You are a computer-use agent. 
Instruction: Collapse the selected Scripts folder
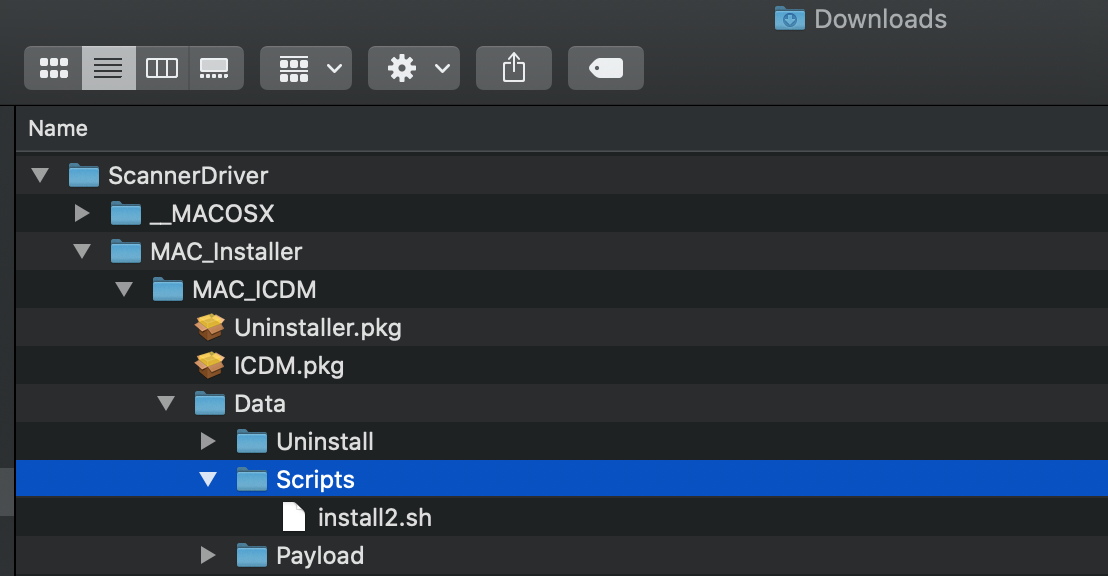[x=208, y=480]
